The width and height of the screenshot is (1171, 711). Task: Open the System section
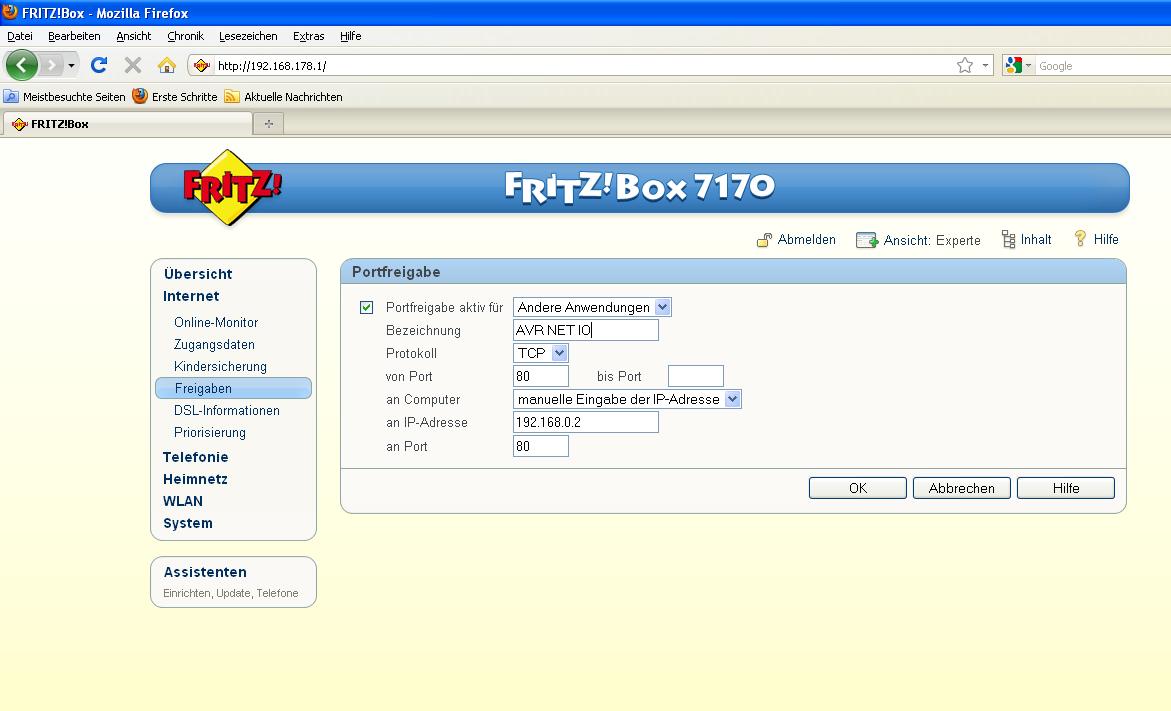(x=187, y=524)
